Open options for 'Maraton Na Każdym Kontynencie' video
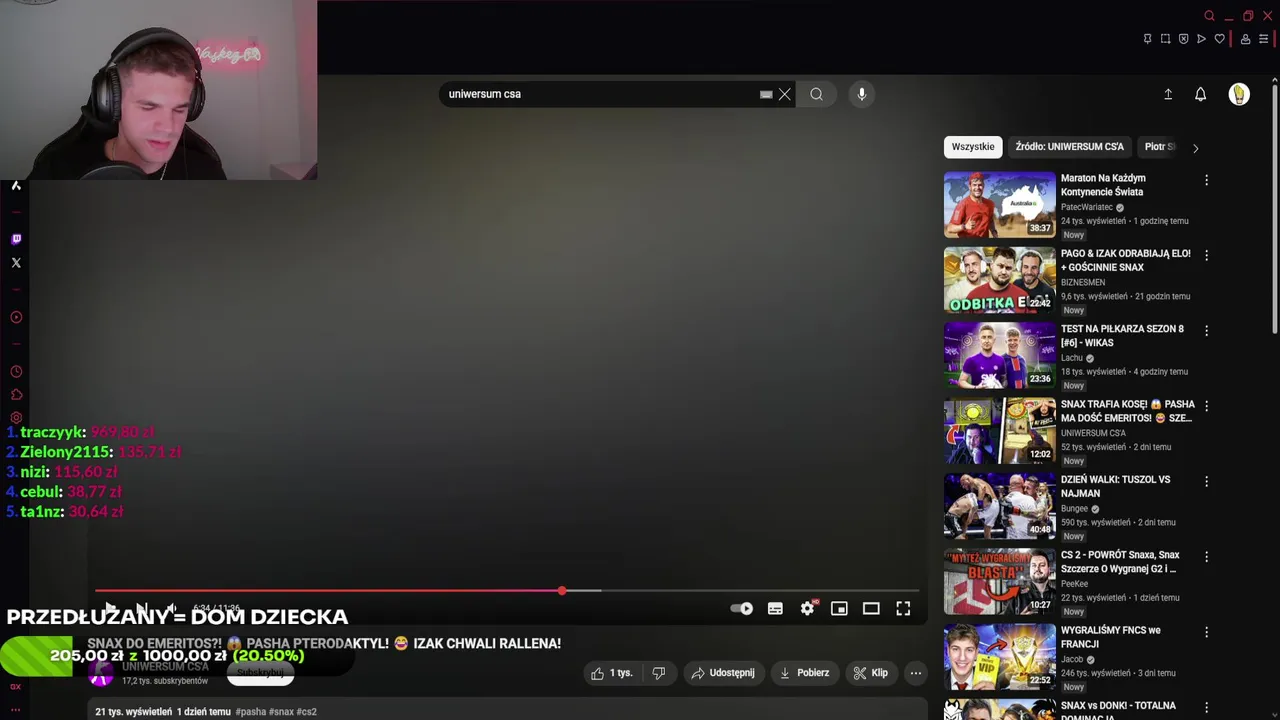 click(x=1206, y=180)
